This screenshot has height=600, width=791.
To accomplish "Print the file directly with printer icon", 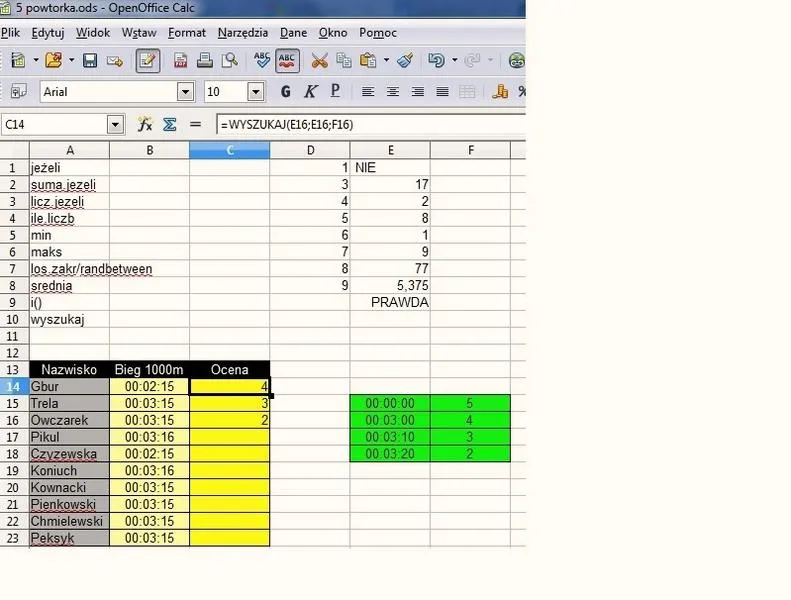I will [x=205, y=61].
